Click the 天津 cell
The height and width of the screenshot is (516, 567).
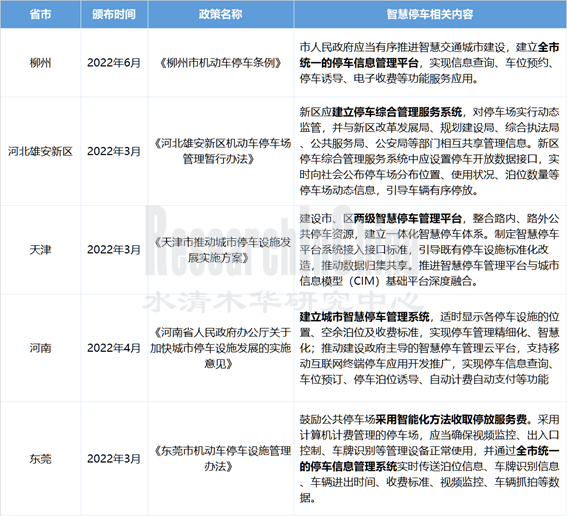click(x=40, y=250)
